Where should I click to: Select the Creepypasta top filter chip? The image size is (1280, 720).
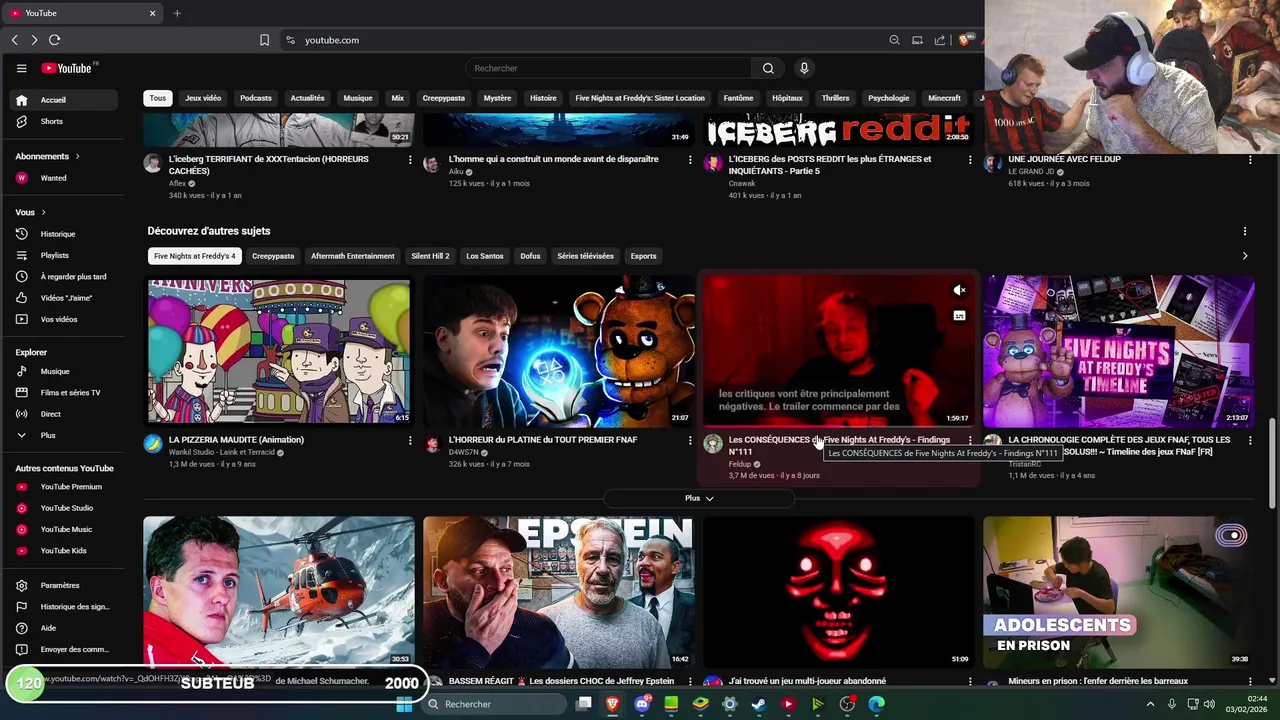[x=444, y=98]
